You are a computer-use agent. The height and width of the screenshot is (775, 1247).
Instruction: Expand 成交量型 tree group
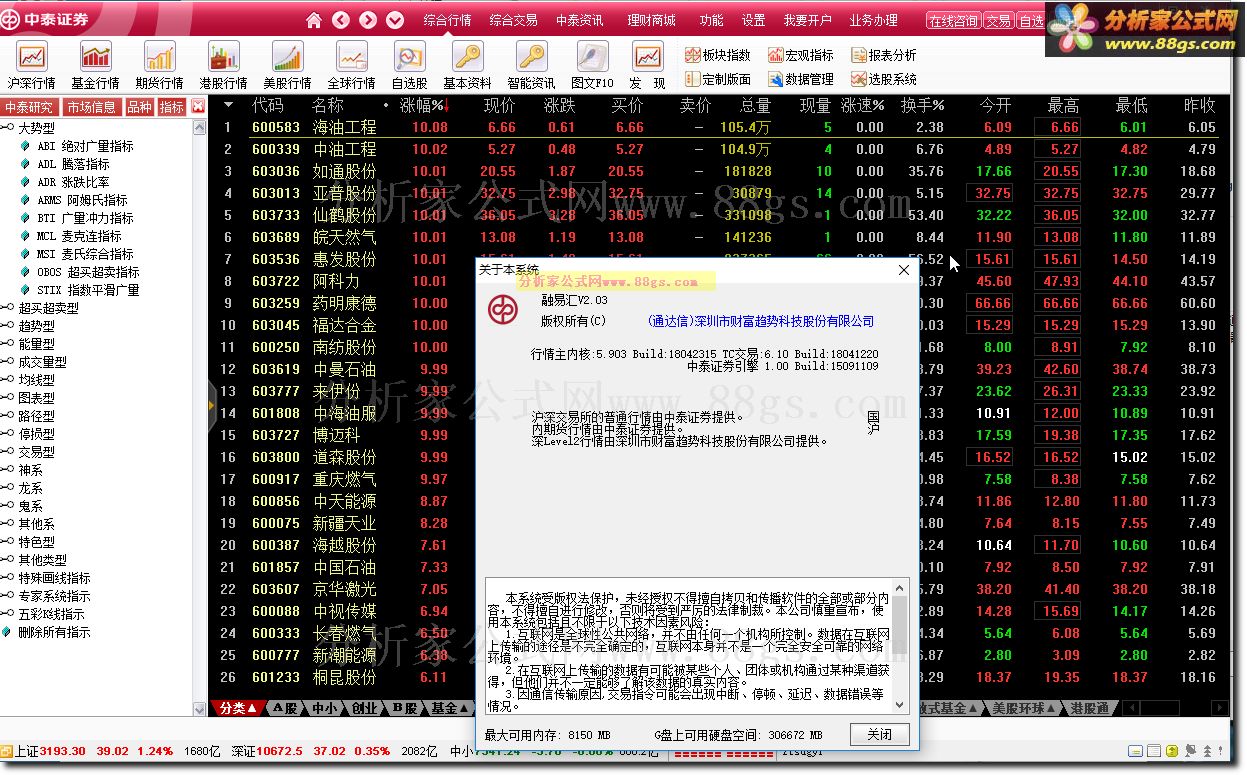coord(8,362)
